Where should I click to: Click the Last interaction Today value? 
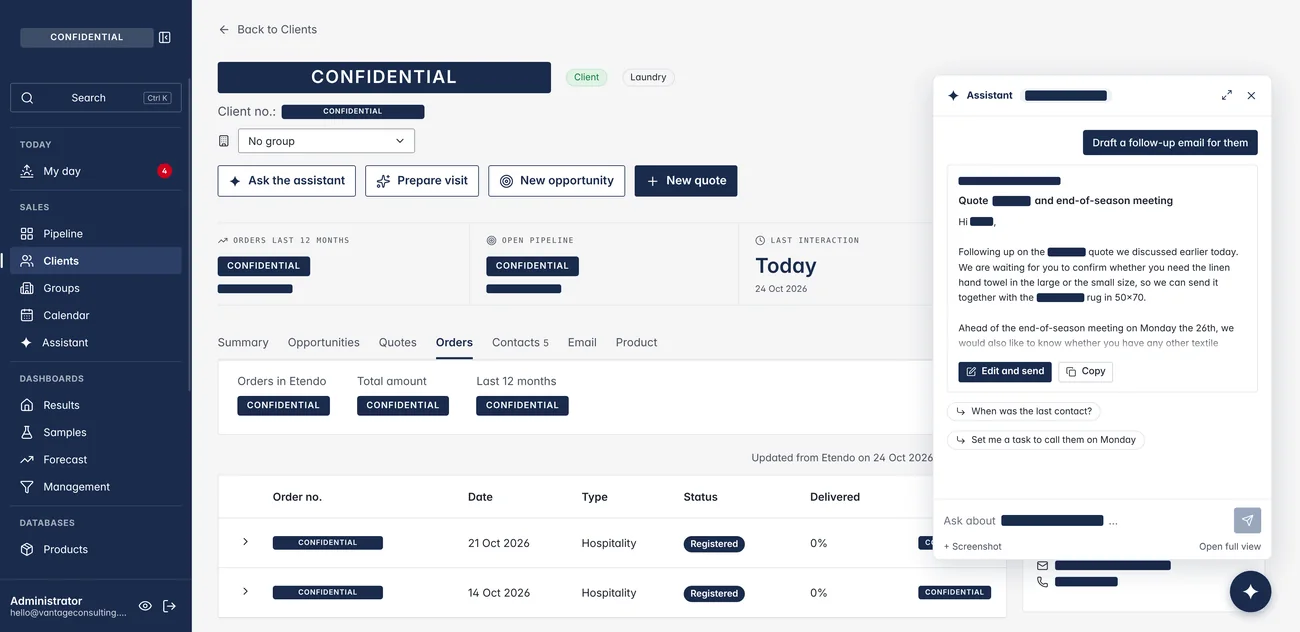tap(786, 266)
